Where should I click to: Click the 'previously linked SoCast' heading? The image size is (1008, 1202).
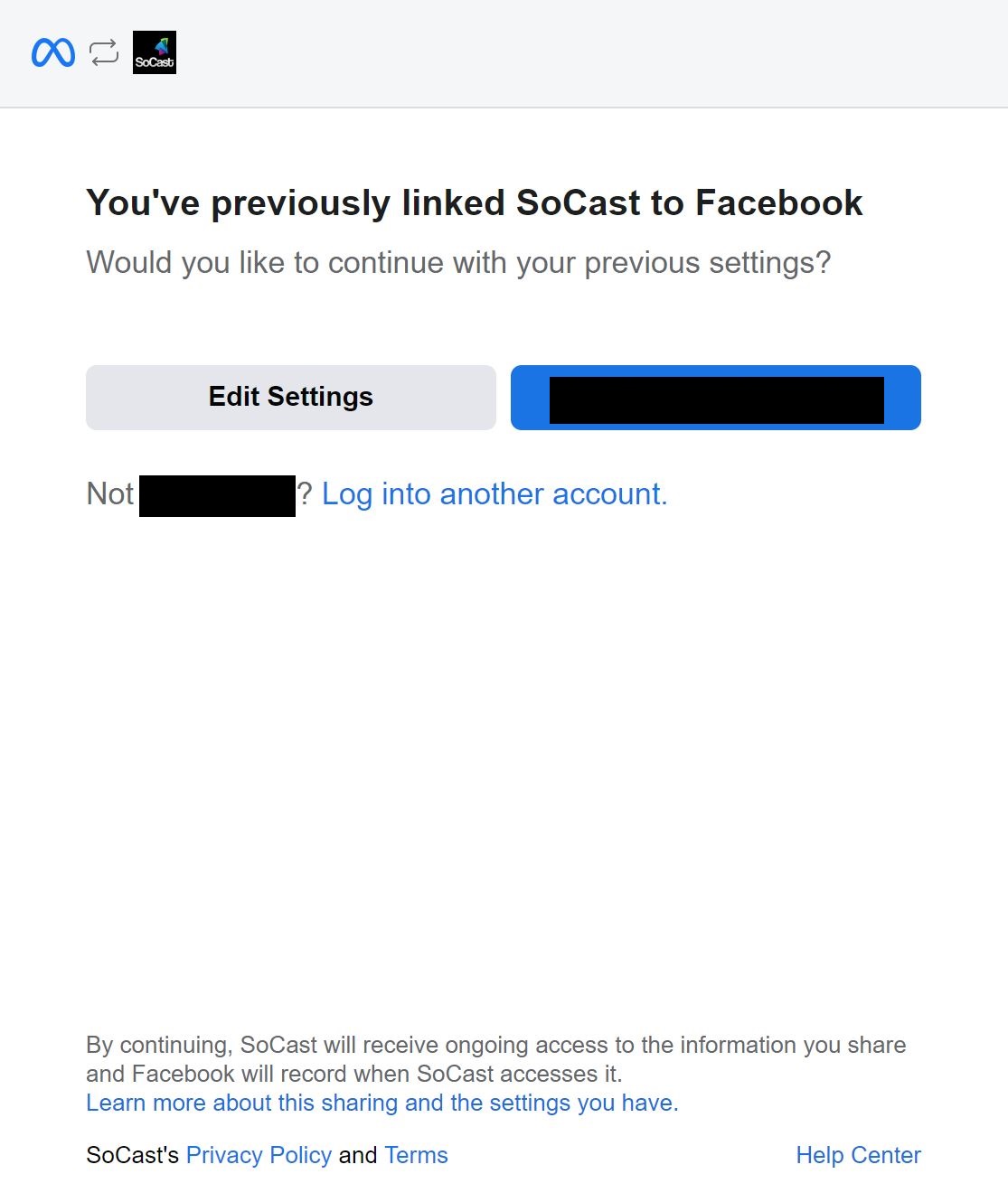point(475,202)
